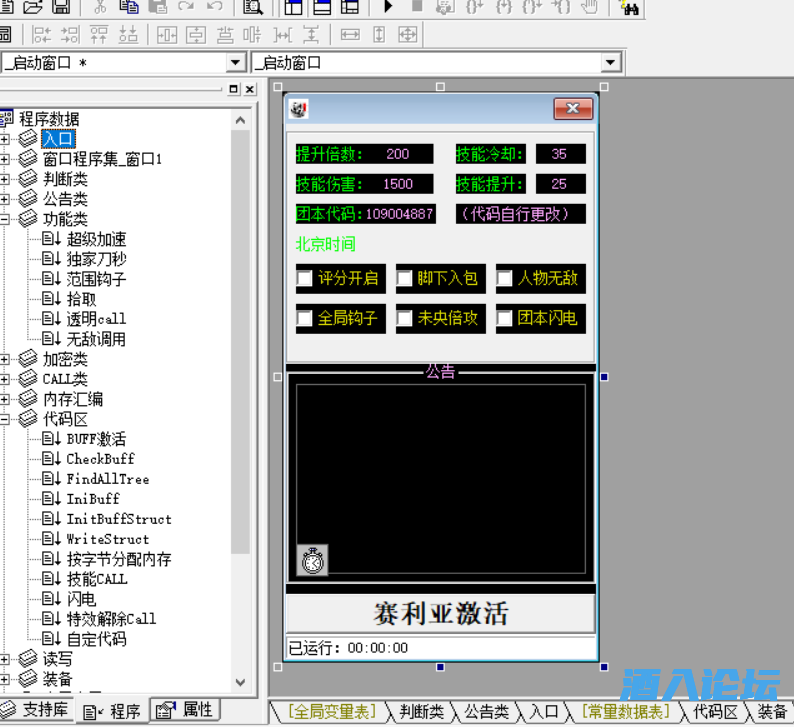Viewport: 794px width, 727px height.
Task: Undo the last action in toolbar
Action: pyautogui.click(x=215, y=7)
